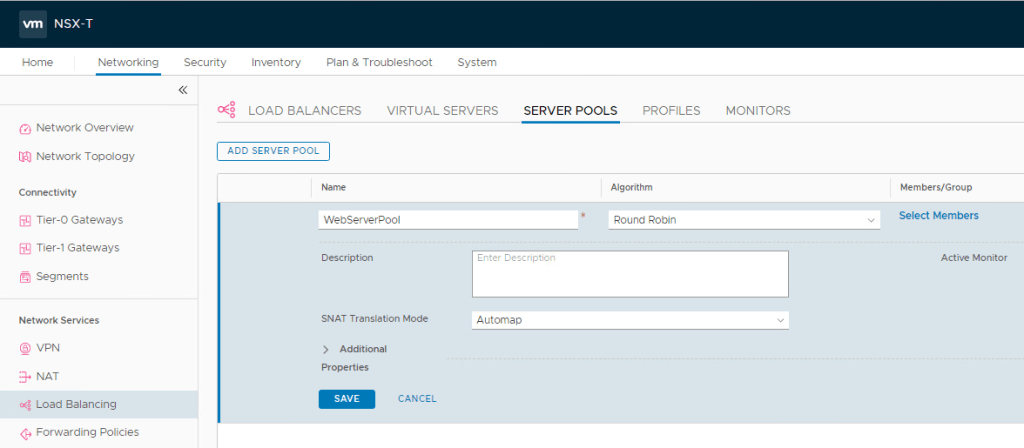
Task: Click the Tier-1 Gateways icon
Action: (x=25, y=248)
